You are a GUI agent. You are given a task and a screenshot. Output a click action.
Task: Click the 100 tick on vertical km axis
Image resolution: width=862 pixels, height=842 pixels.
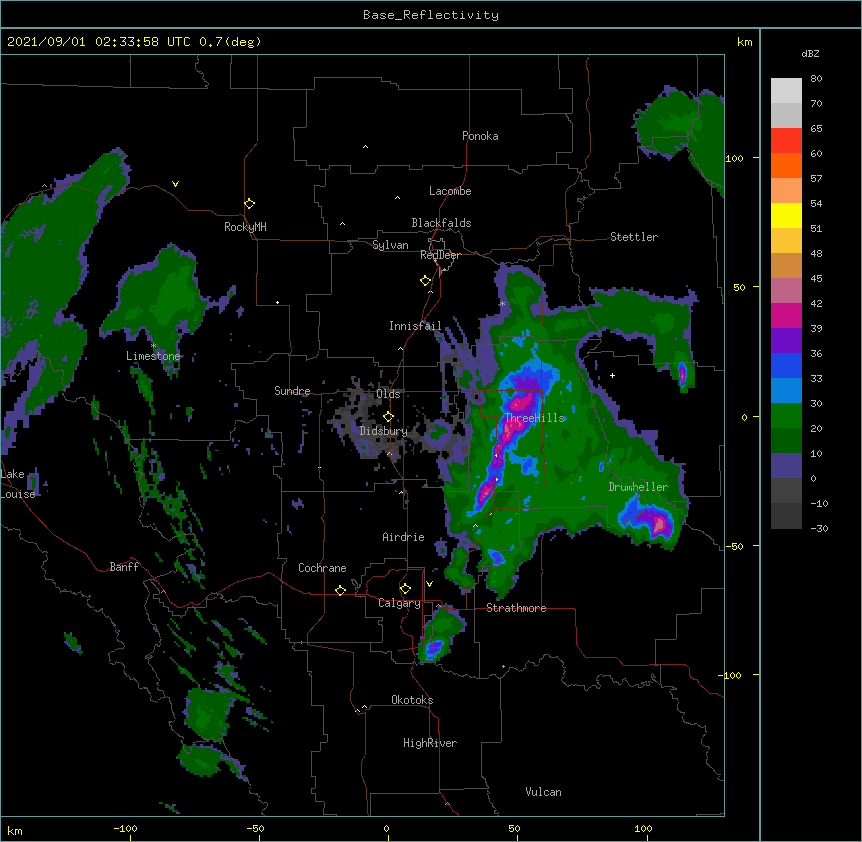[x=734, y=158]
